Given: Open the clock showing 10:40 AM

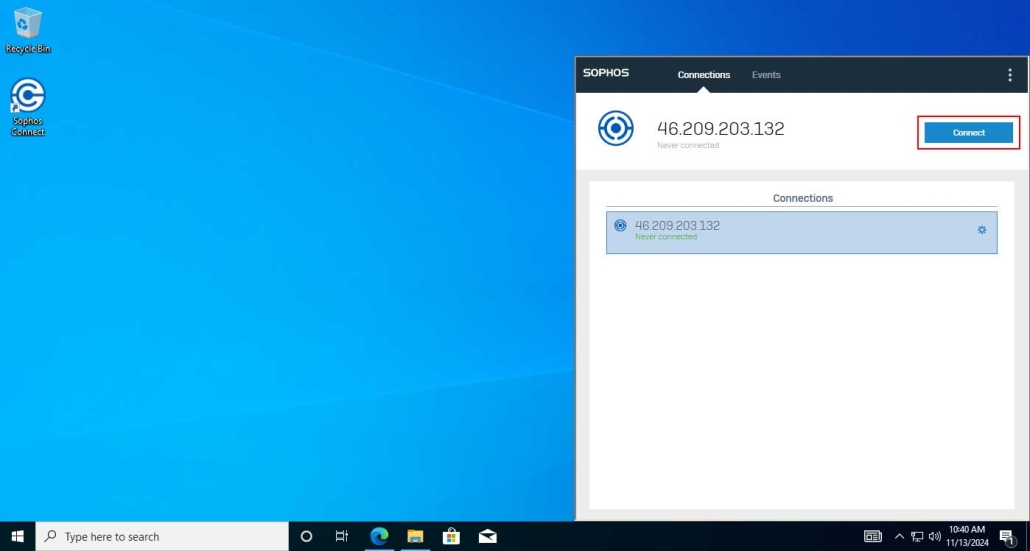Looking at the screenshot, I should [967, 537].
